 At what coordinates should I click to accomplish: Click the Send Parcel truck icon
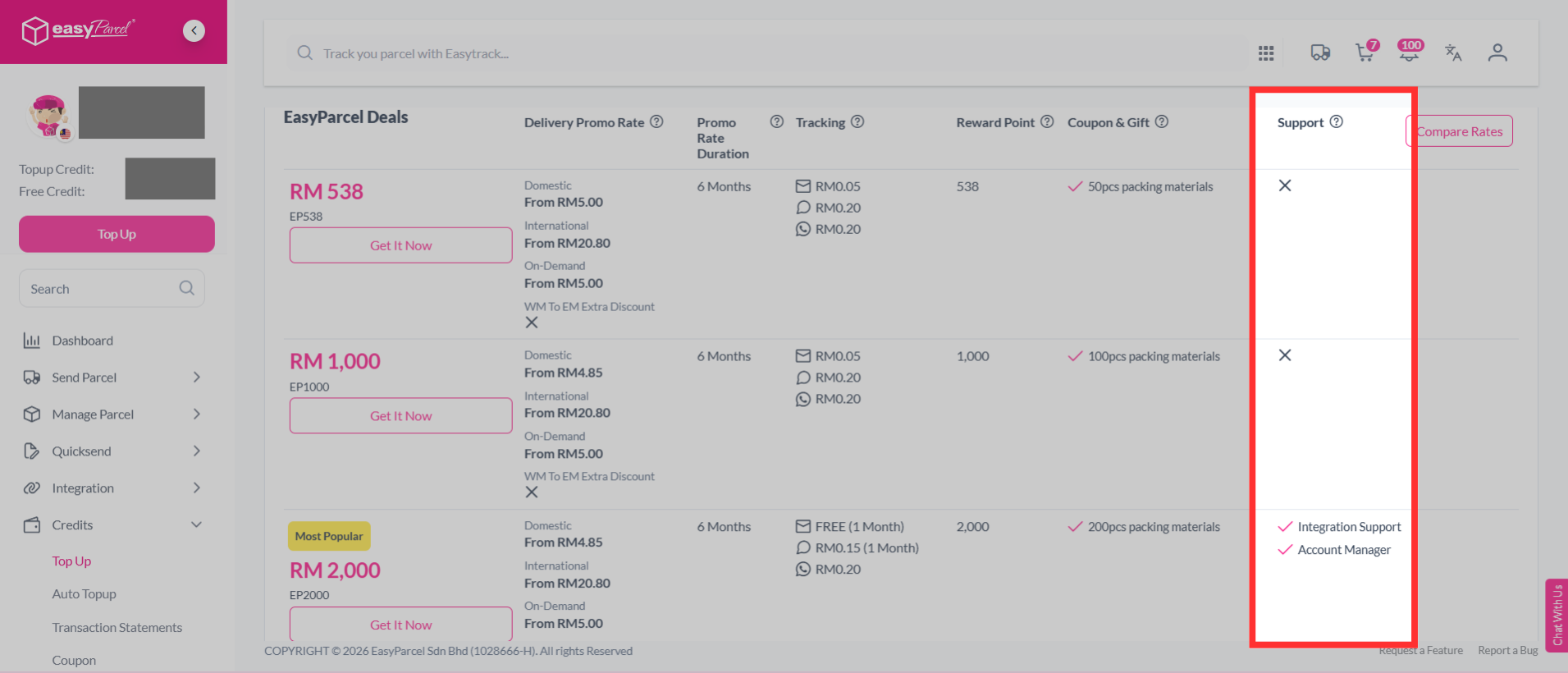(x=32, y=377)
